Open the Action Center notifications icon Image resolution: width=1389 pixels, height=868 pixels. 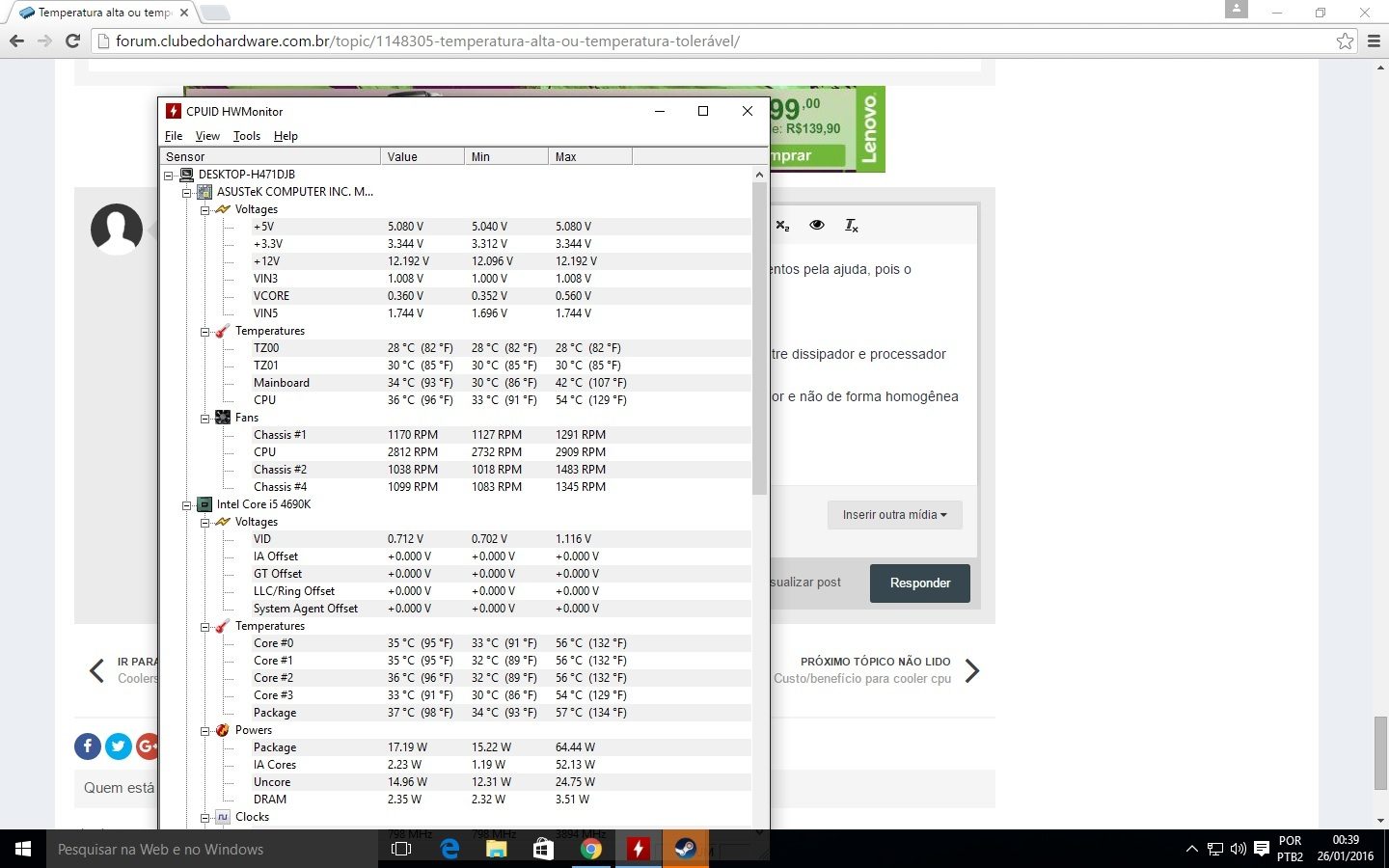point(1262,850)
